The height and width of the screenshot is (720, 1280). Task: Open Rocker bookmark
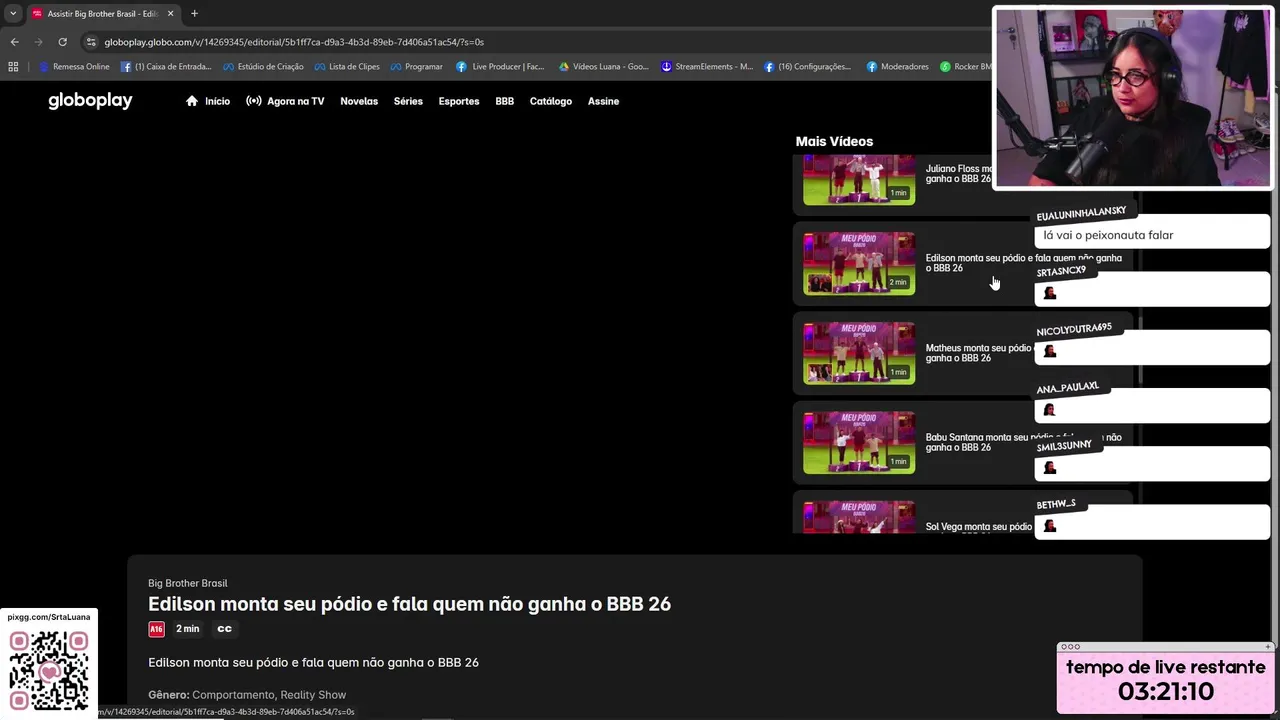[x=966, y=67]
